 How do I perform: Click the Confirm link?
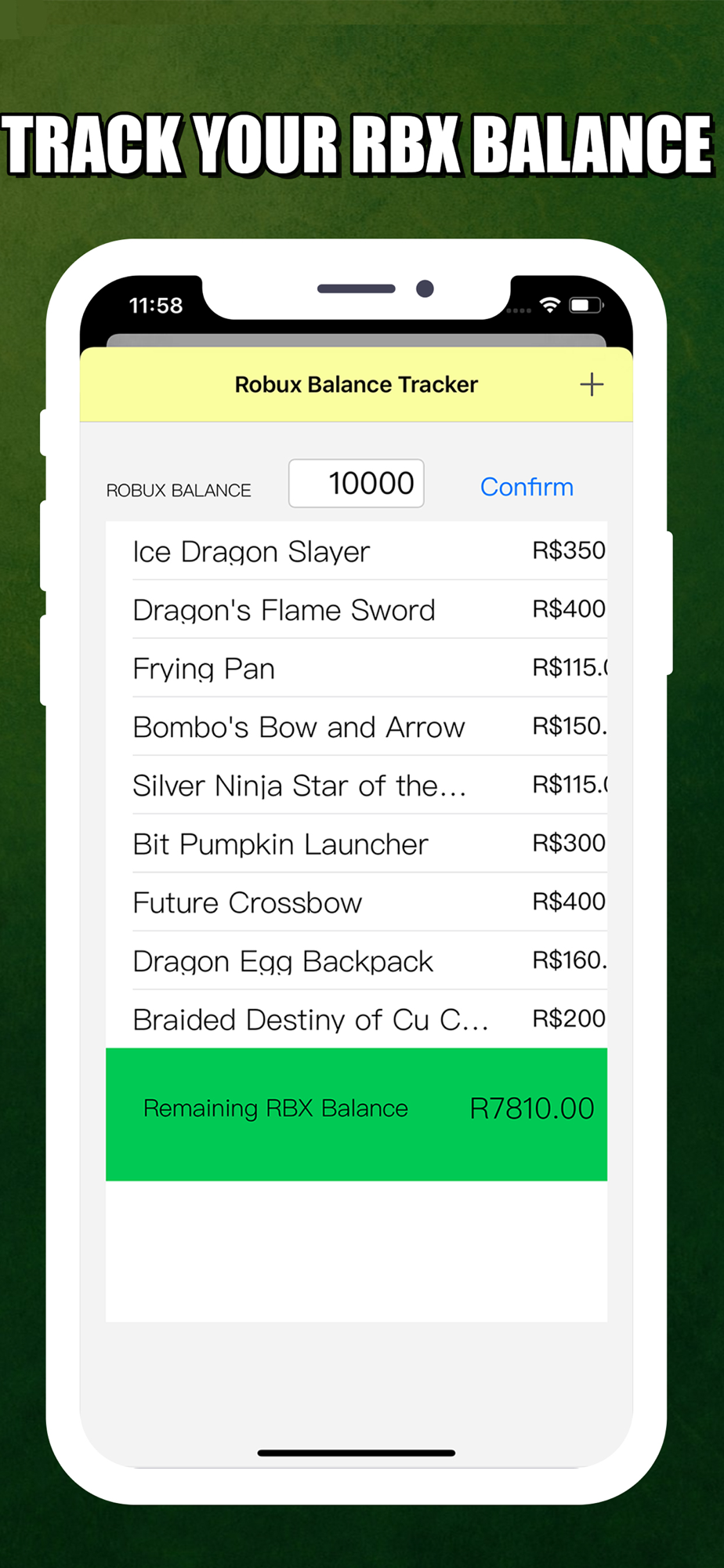pyautogui.click(x=527, y=487)
